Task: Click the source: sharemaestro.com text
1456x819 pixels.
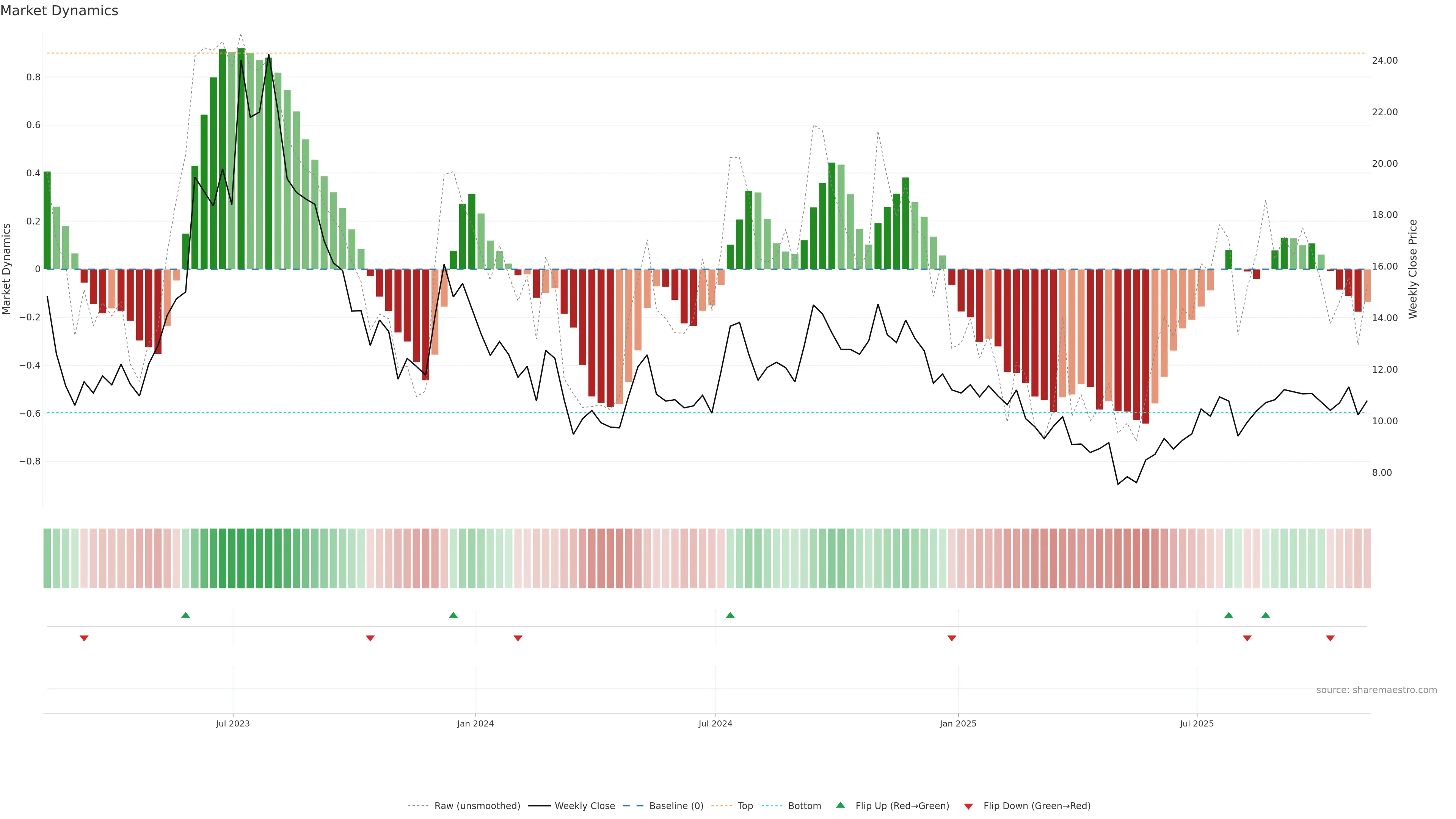Action: [1376, 690]
